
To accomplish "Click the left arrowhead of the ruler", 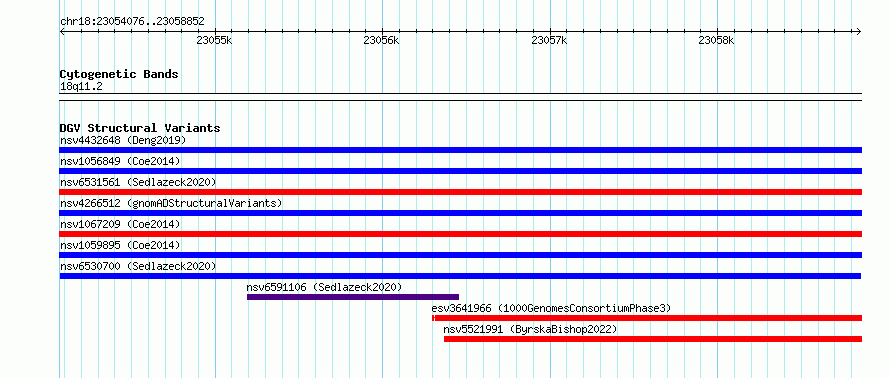I will tap(62, 31).
